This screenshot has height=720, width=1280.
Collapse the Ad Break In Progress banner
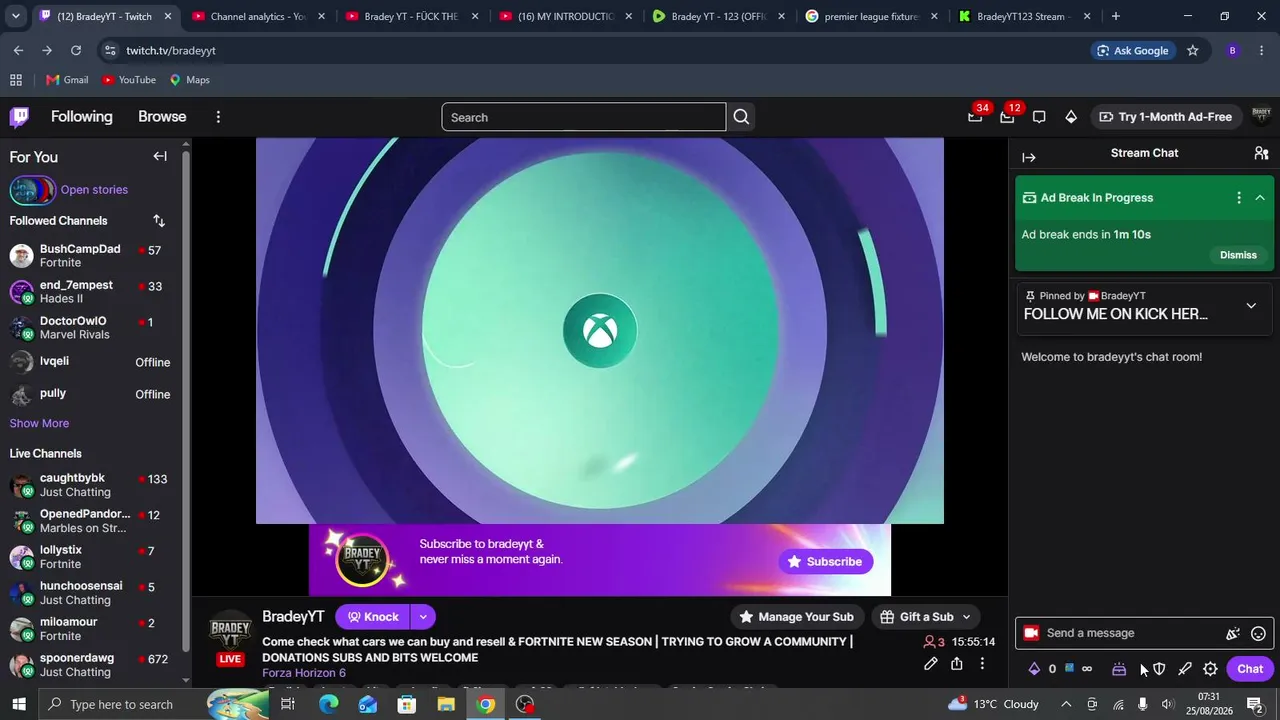tap(1260, 198)
